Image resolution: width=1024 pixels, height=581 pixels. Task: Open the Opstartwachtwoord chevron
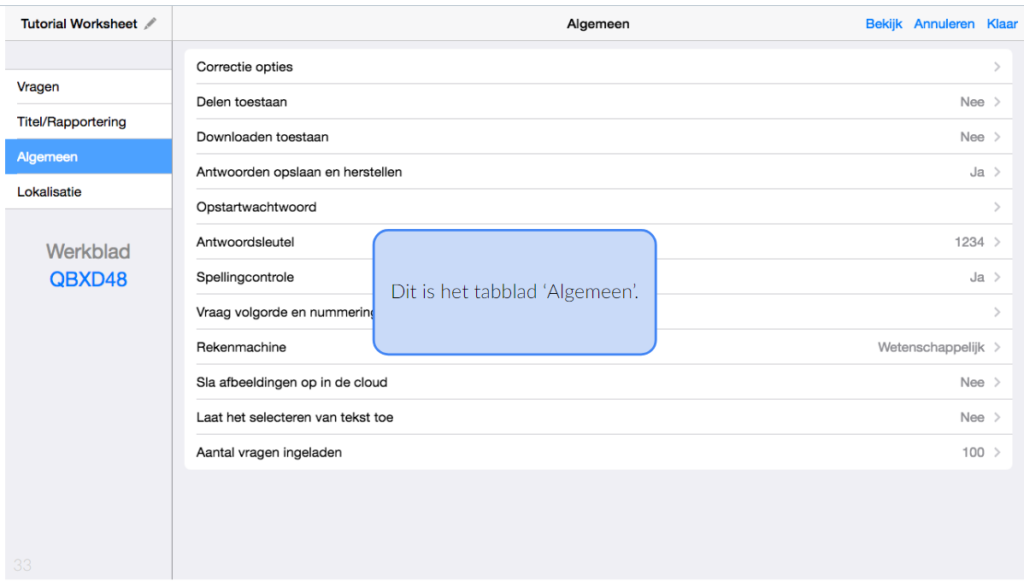pyautogui.click(x=996, y=207)
